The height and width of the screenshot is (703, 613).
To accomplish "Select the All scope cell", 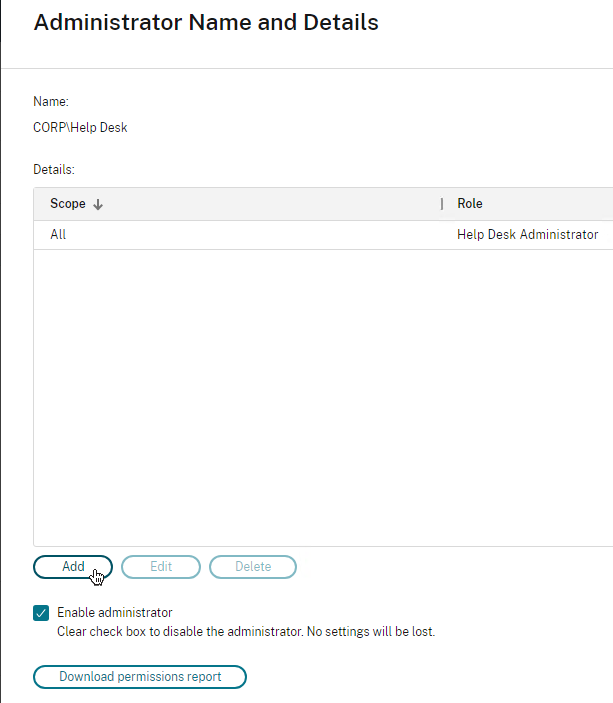I will [x=58, y=234].
